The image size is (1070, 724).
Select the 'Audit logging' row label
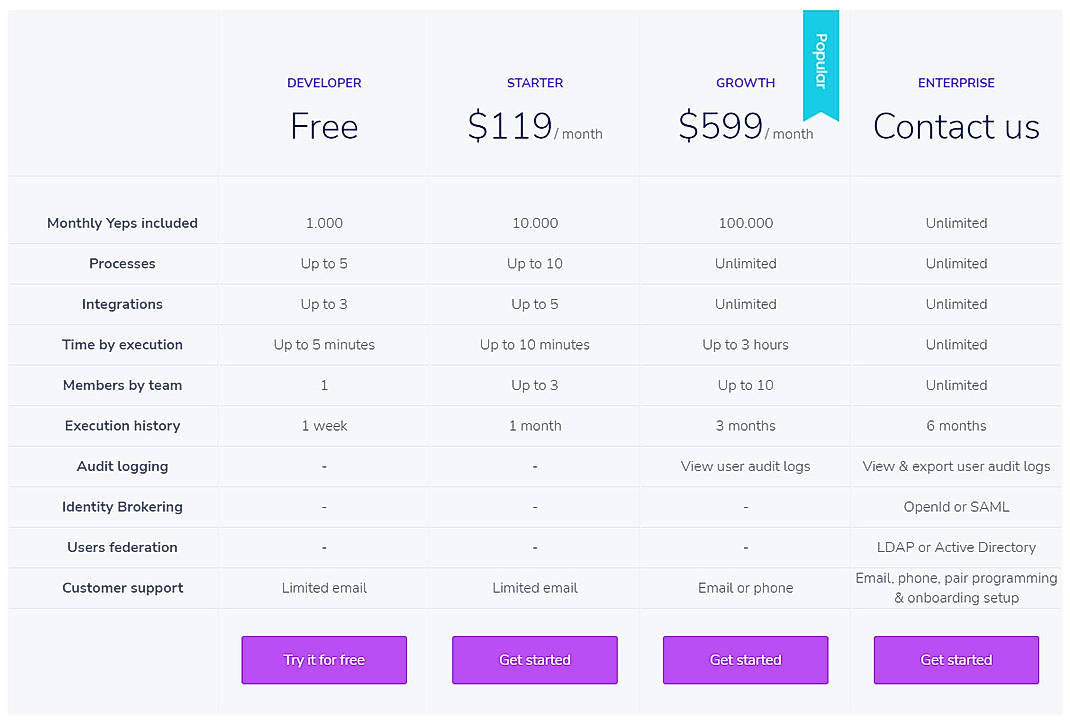tap(122, 466)
